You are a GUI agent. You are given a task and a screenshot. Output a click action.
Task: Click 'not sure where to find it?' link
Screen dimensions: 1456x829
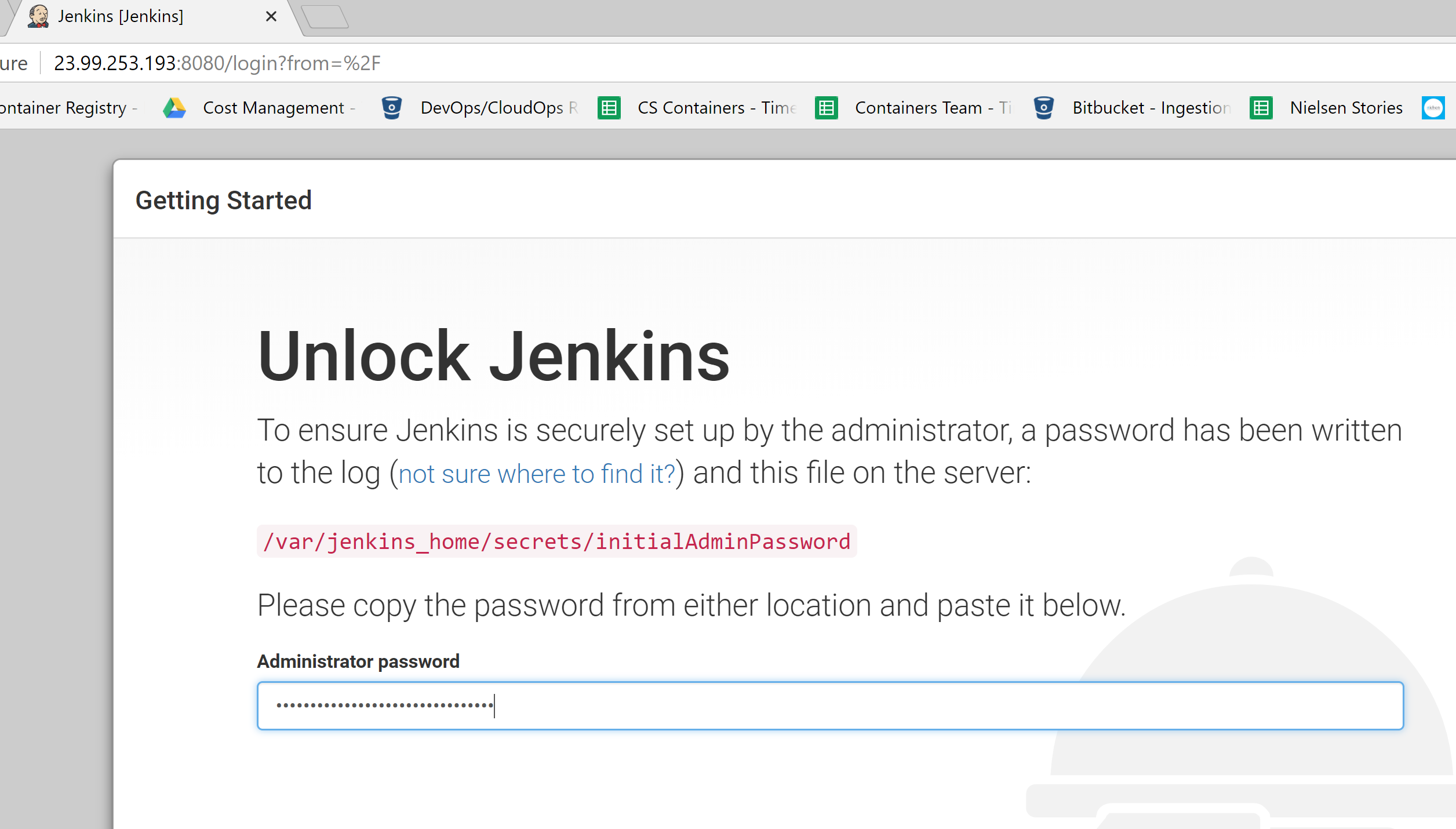(x=537, y=474)
